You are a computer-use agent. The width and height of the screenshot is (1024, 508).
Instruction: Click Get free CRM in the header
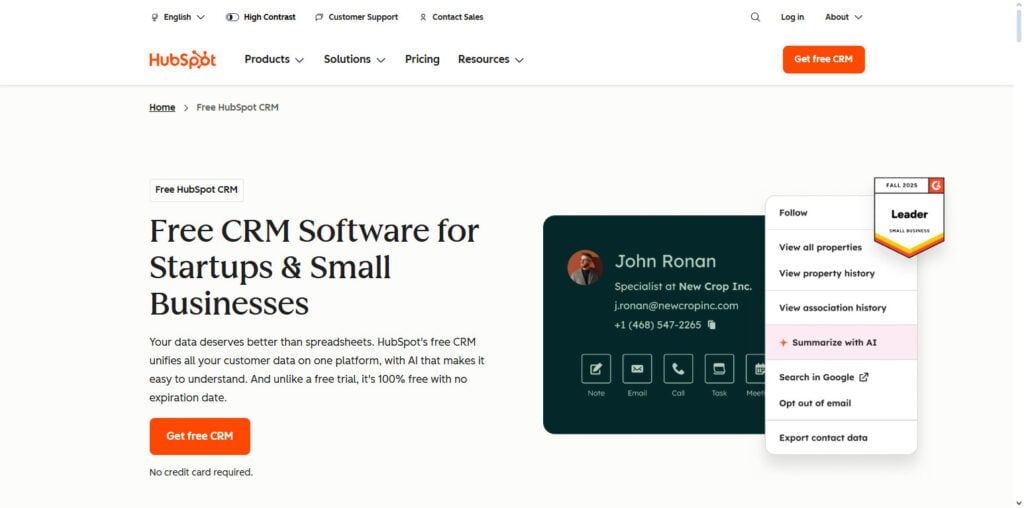point(824,59)
